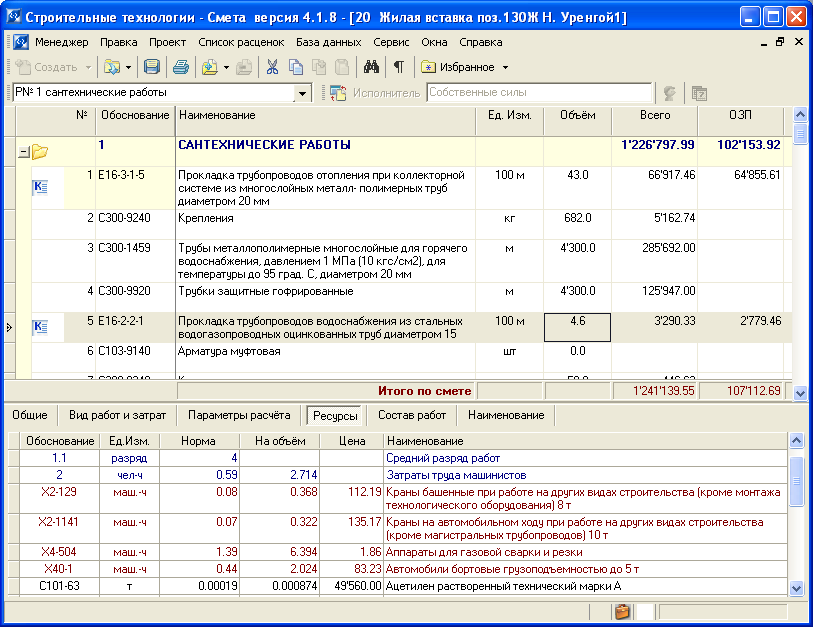
Task: Click the application icon in the menu bar
Action: tap(21, 42)
